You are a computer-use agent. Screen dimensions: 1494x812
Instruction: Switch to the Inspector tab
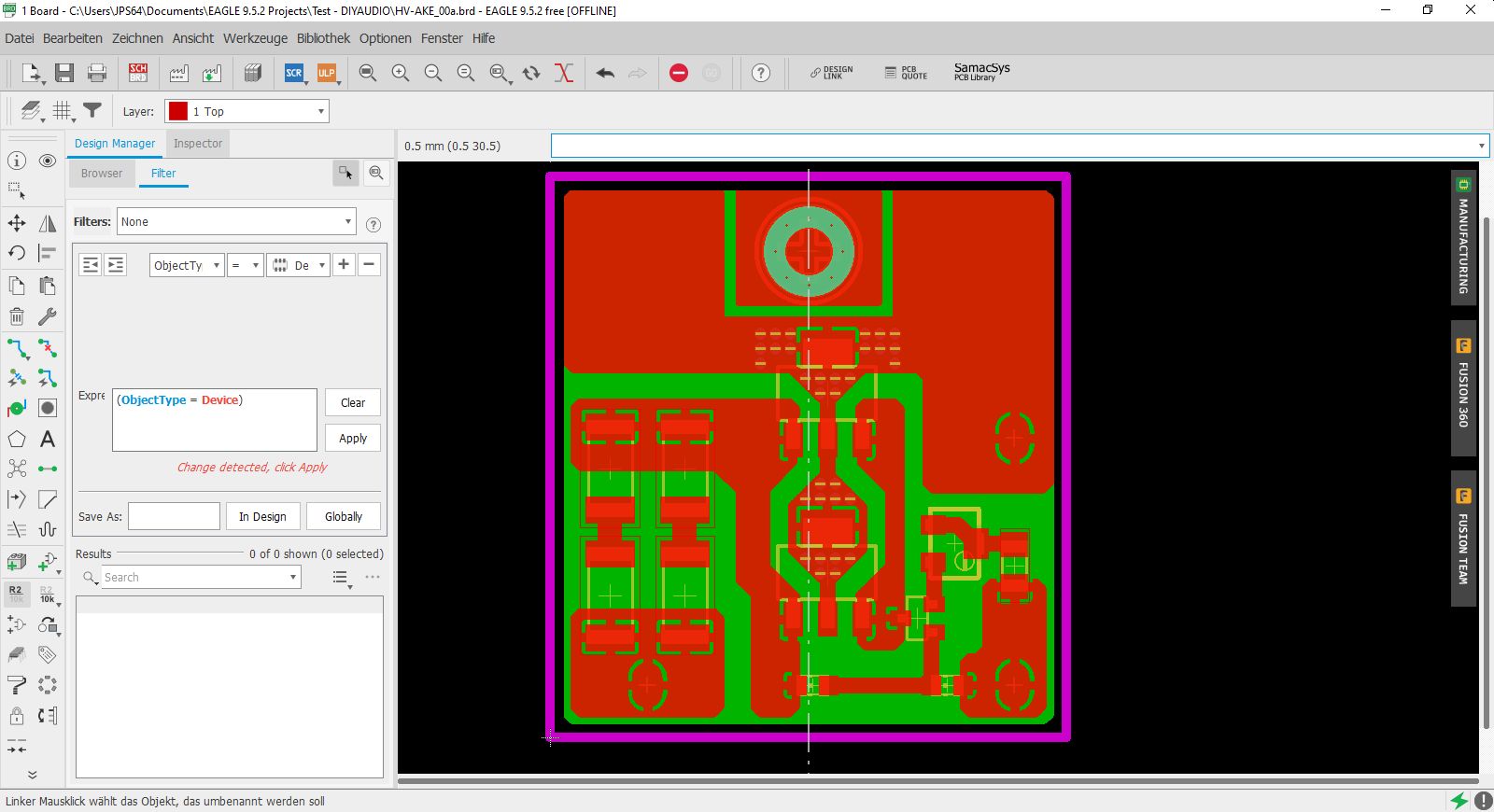pos(198,144)
